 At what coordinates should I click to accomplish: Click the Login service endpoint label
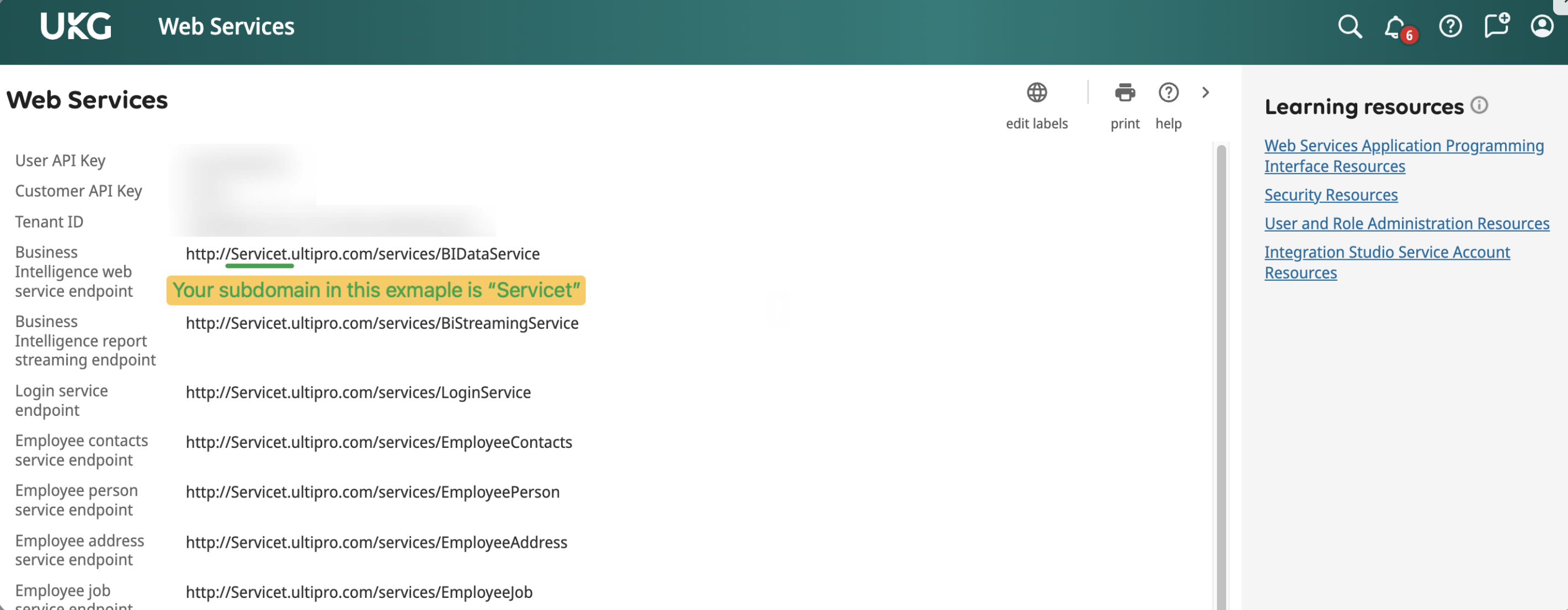click(61, 400)
